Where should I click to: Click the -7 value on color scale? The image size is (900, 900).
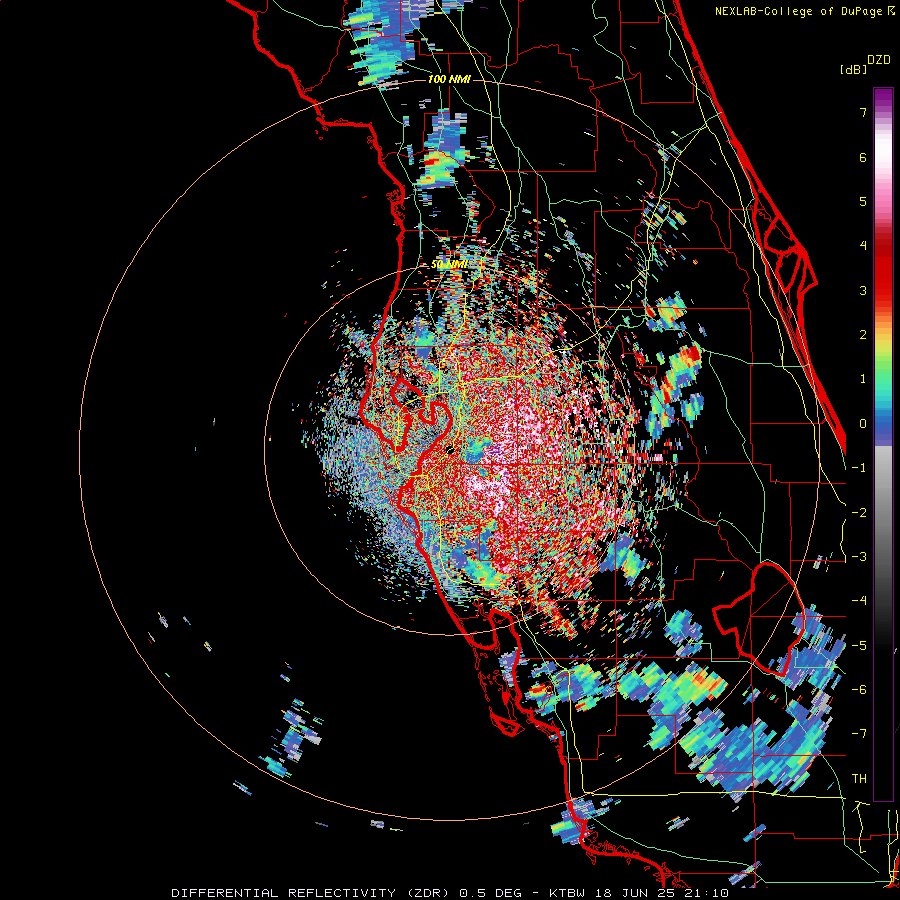click(859, 734)
